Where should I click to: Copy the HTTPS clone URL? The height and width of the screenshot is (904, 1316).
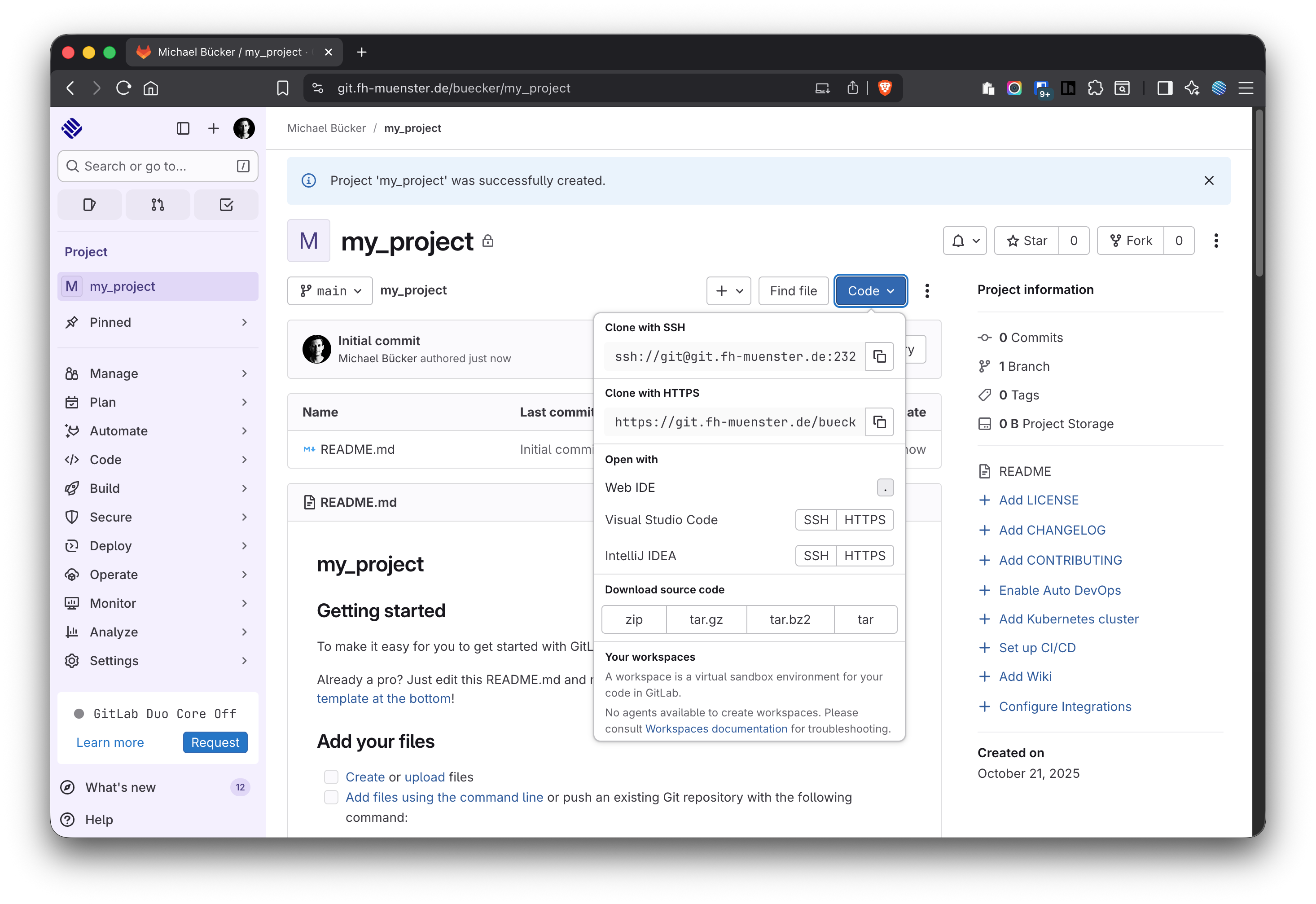coord(879,422)
